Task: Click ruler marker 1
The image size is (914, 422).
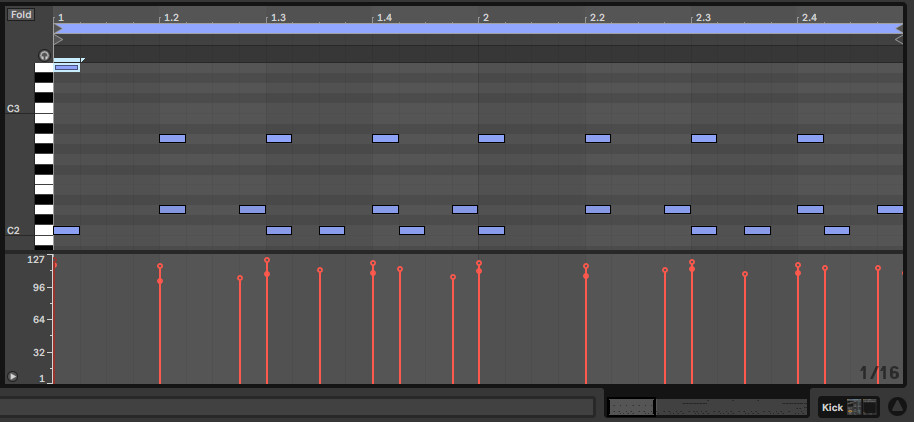Action: 61,17
